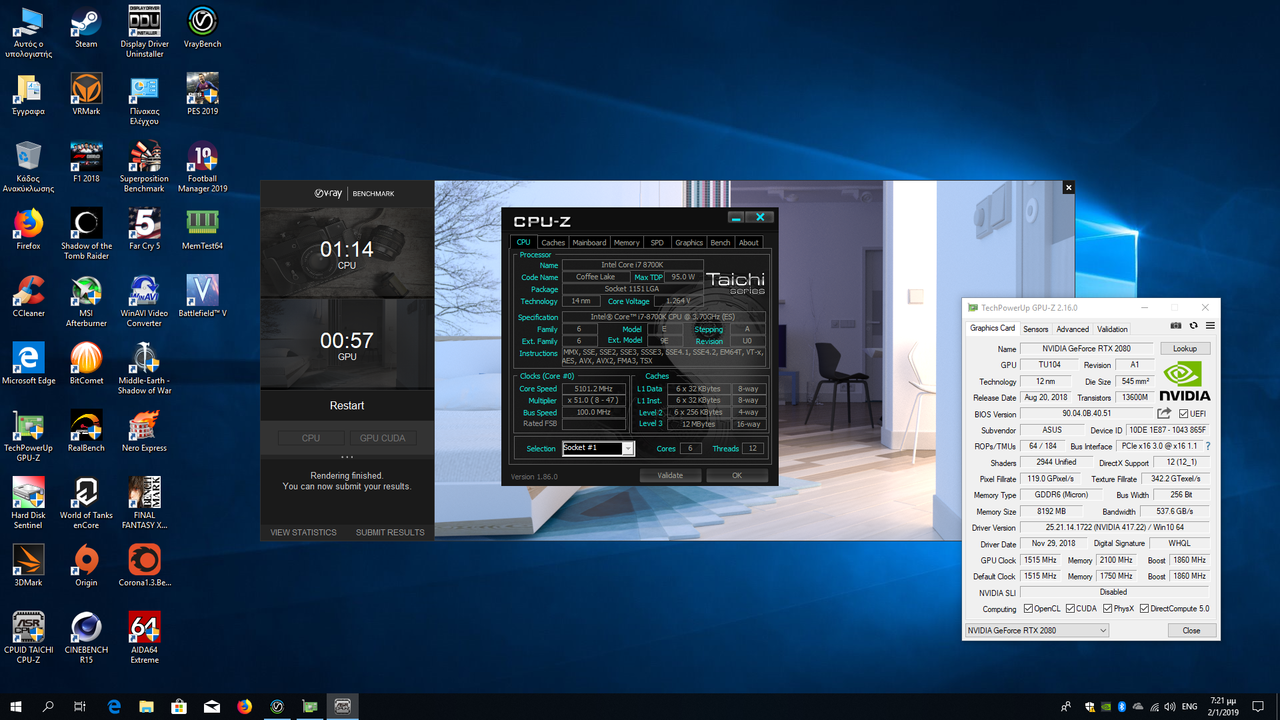This screenshot has width=1280, height=720.
Task: Open AIDA64 Extreme shortcut
Action: pyautogui.click(x=144, y=639)
